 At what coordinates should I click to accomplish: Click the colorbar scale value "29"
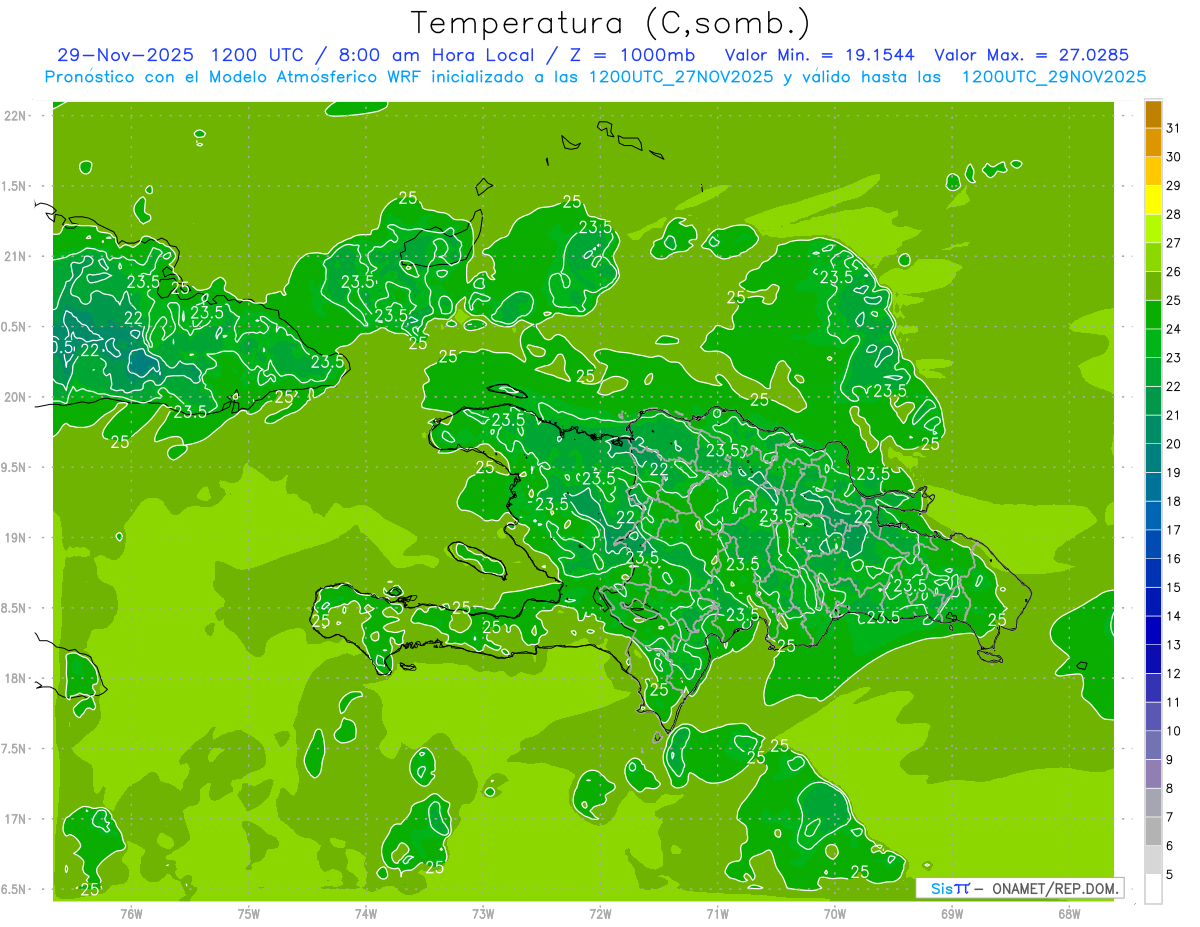[1174, 185]
